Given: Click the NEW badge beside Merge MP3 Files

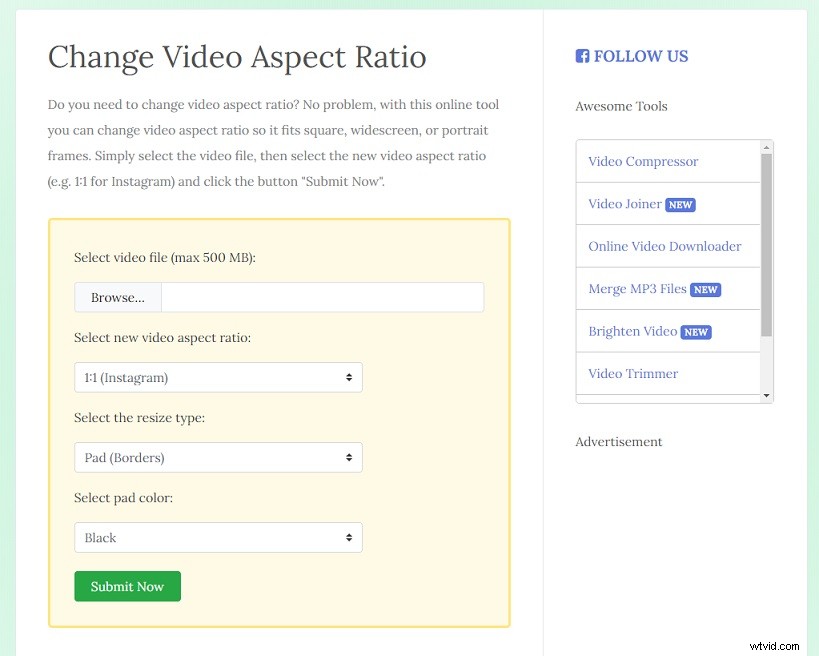Looking at the screenshot, I should (706, 289).
